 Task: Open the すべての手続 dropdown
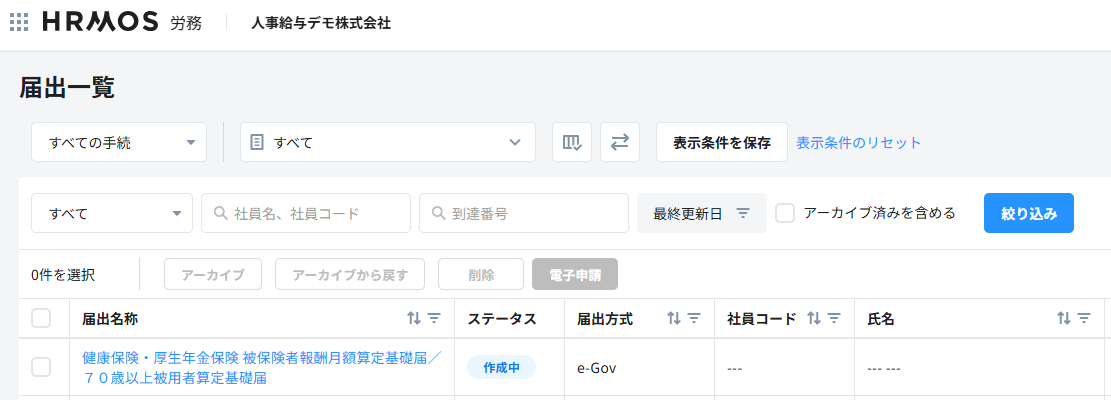tap(119, 142)
